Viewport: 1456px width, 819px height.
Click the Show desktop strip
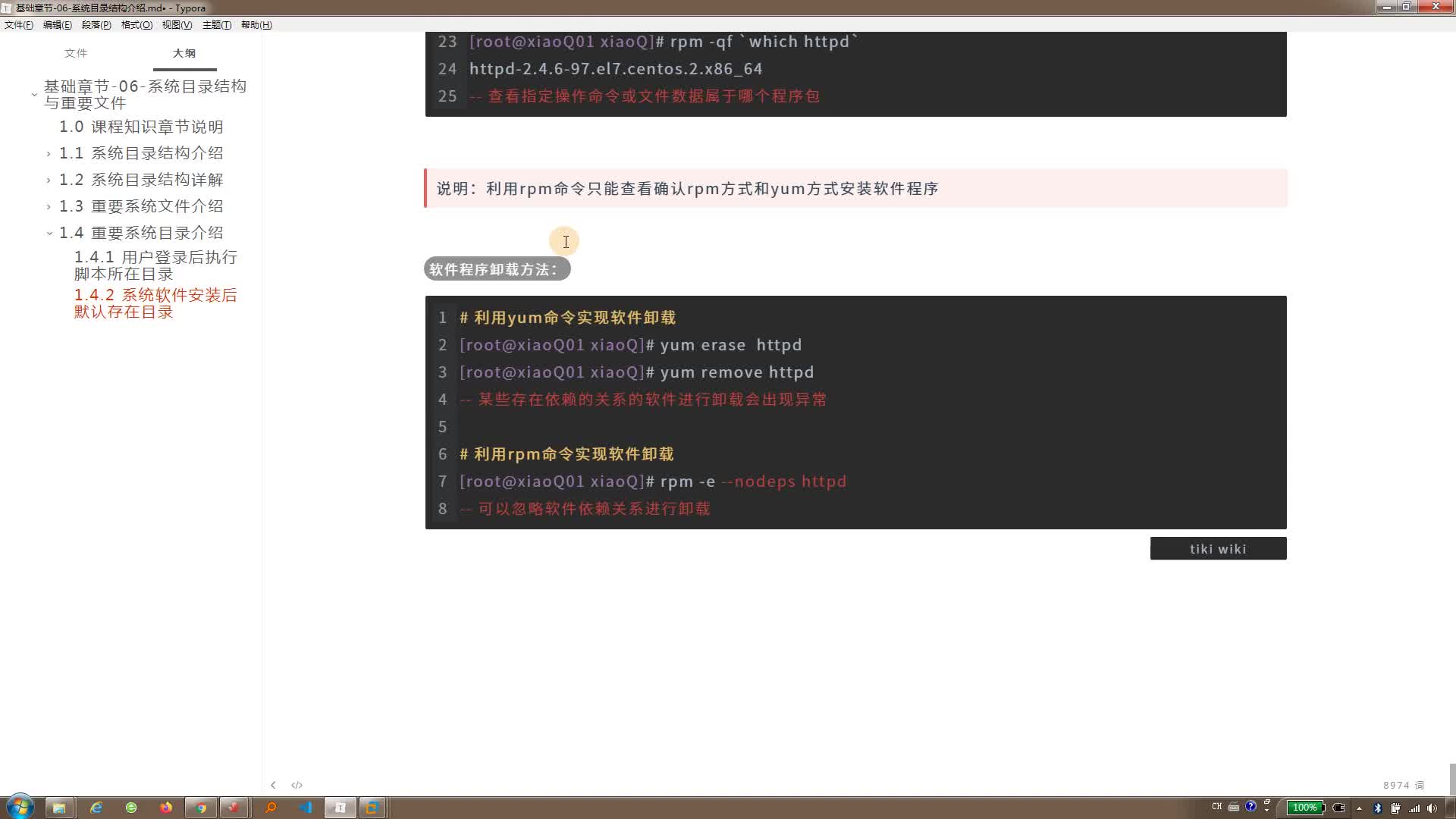pos(1451,808)
